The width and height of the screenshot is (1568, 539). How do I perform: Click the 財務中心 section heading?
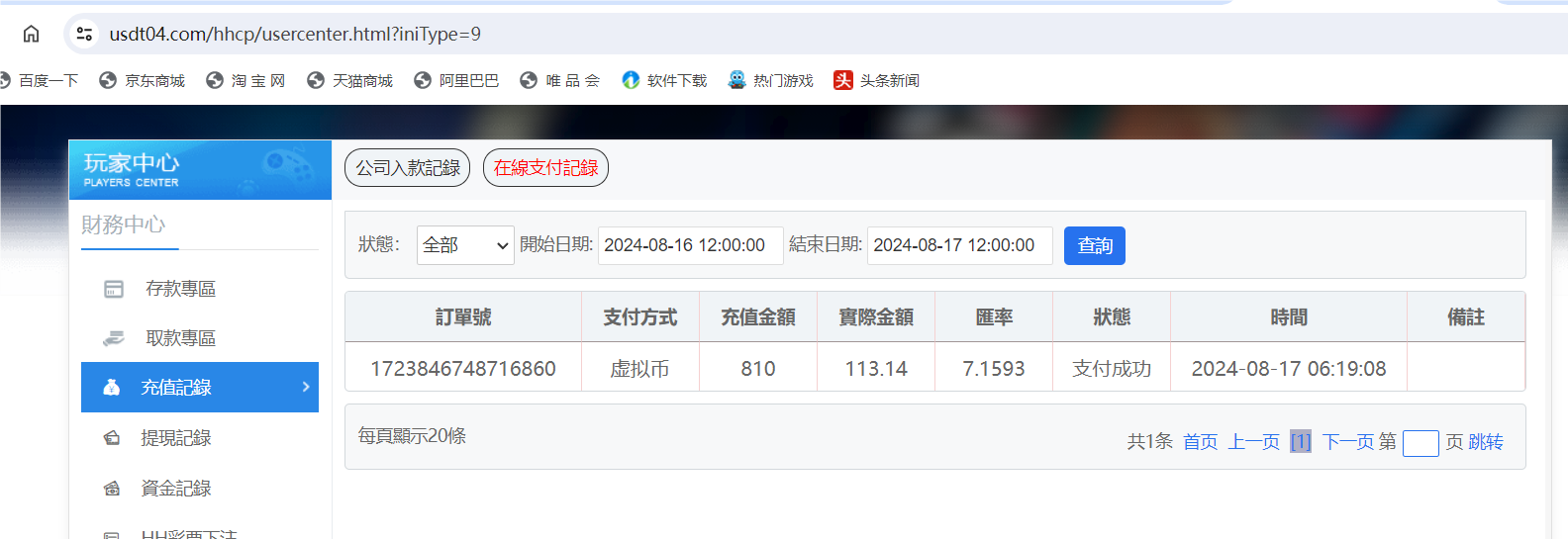tap(124, 225)
